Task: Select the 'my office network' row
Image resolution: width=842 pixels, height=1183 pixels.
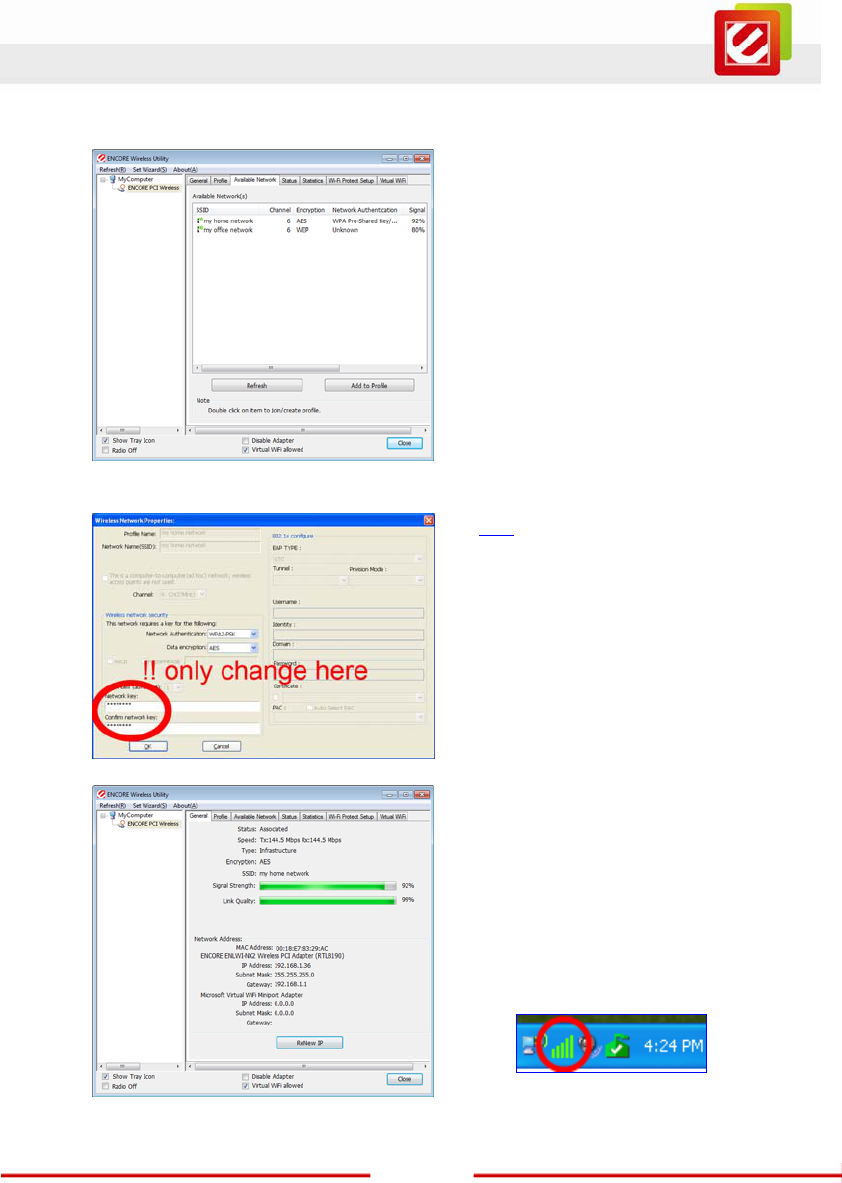Action: pos(310,230)
